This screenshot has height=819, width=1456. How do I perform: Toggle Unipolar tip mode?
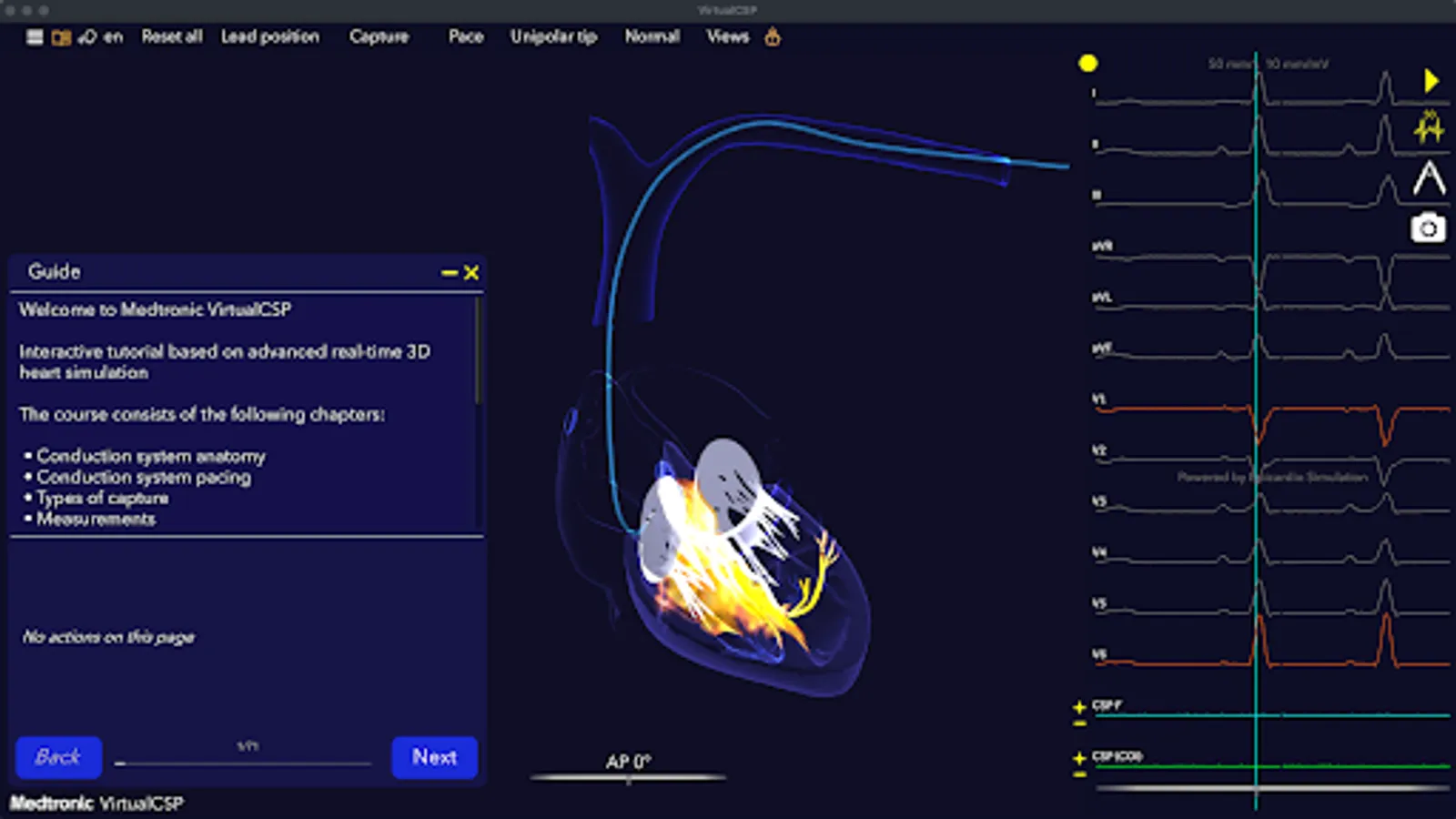tap(553, 36)
